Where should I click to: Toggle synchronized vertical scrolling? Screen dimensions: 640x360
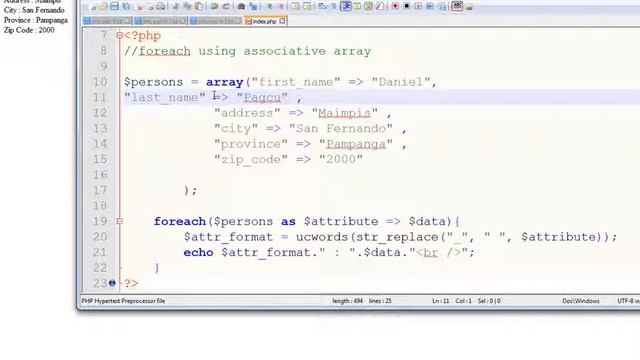pos(296,6)
